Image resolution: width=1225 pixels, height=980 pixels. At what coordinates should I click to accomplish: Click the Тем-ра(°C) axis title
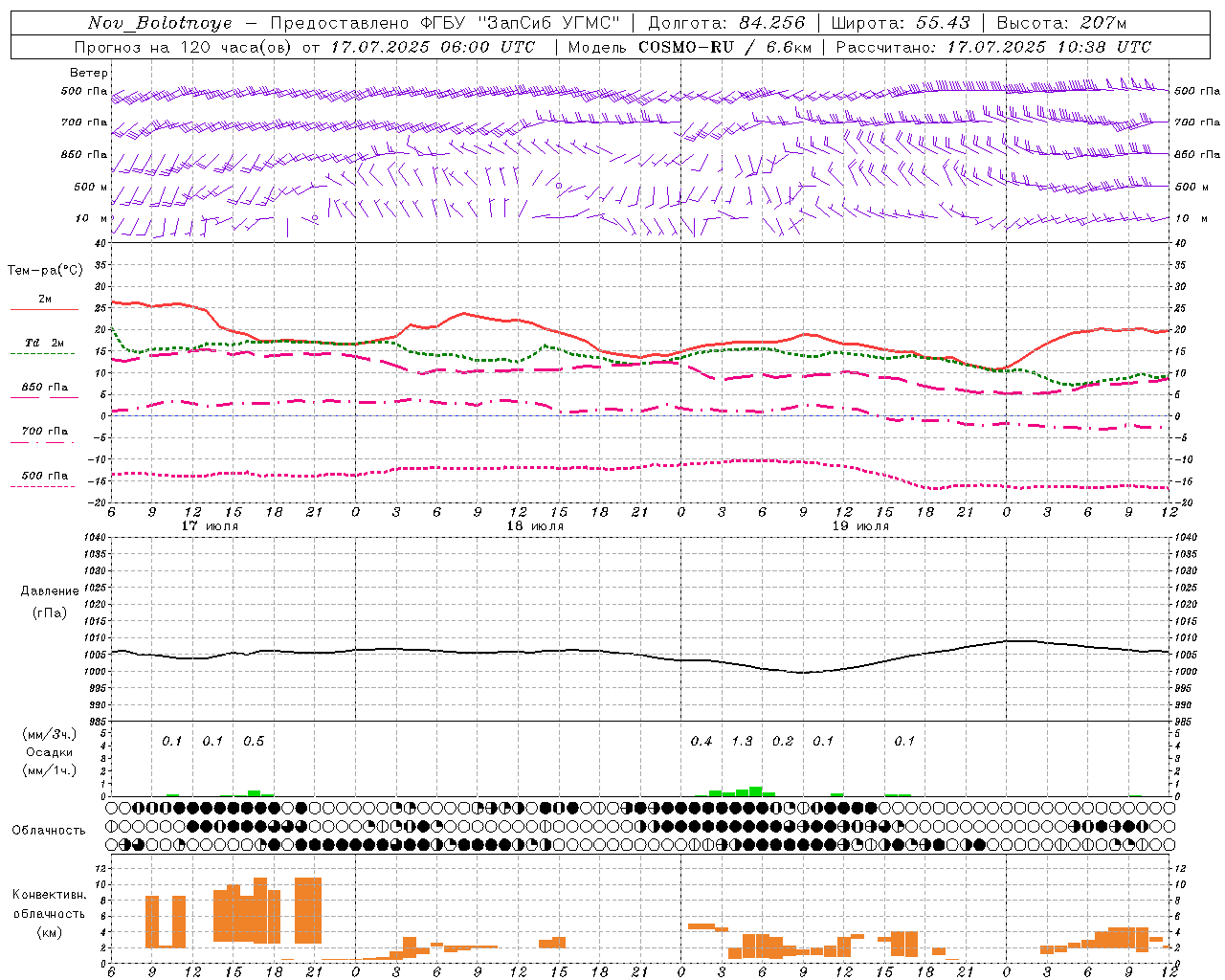(x=45, y=271)
